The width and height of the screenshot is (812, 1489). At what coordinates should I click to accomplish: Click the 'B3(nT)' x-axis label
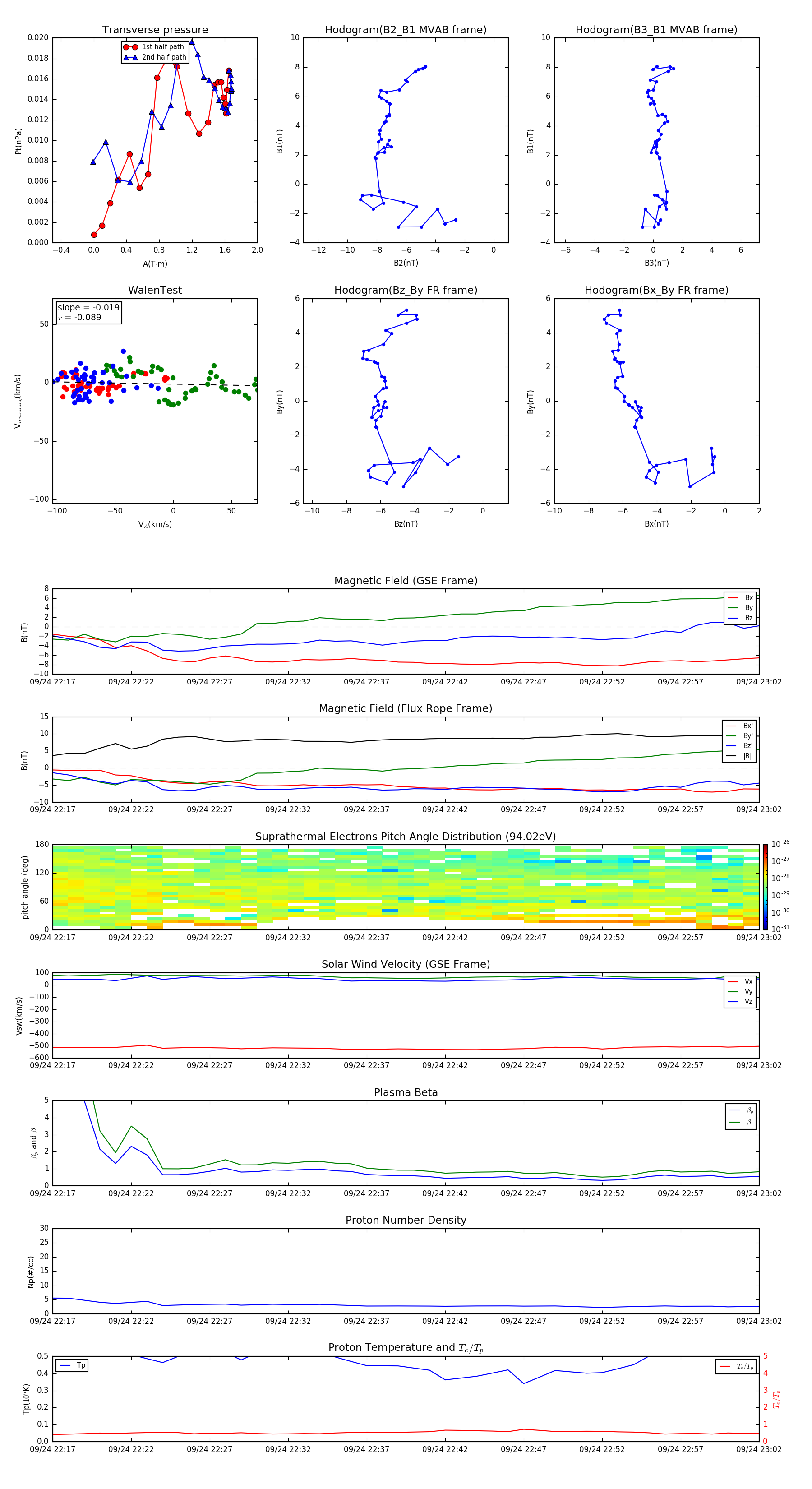(656, 263)
